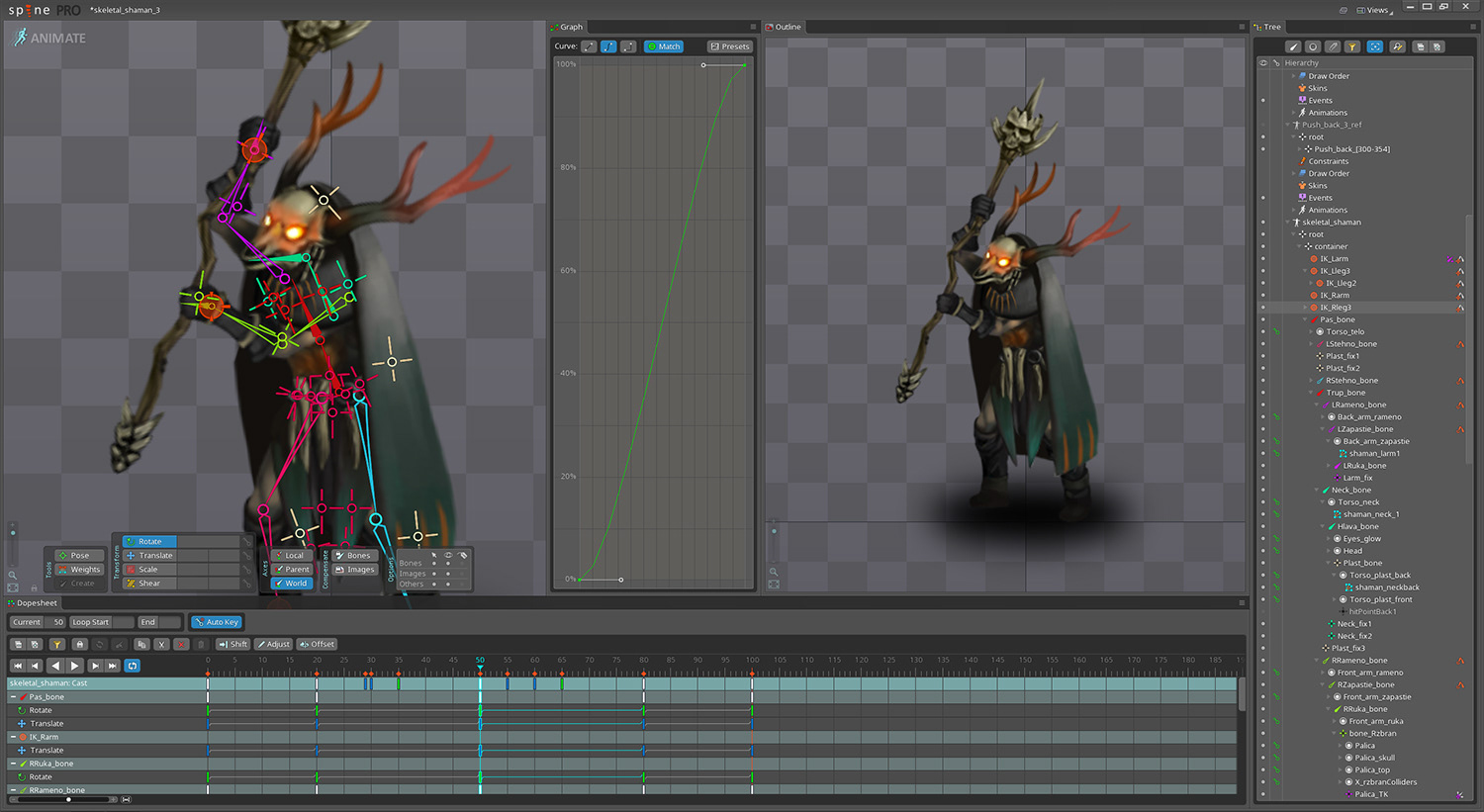The image size is (1484, 812).
Task: Click the cut keys scissors icon in Dopesheet
Action: tap(161, 644)
